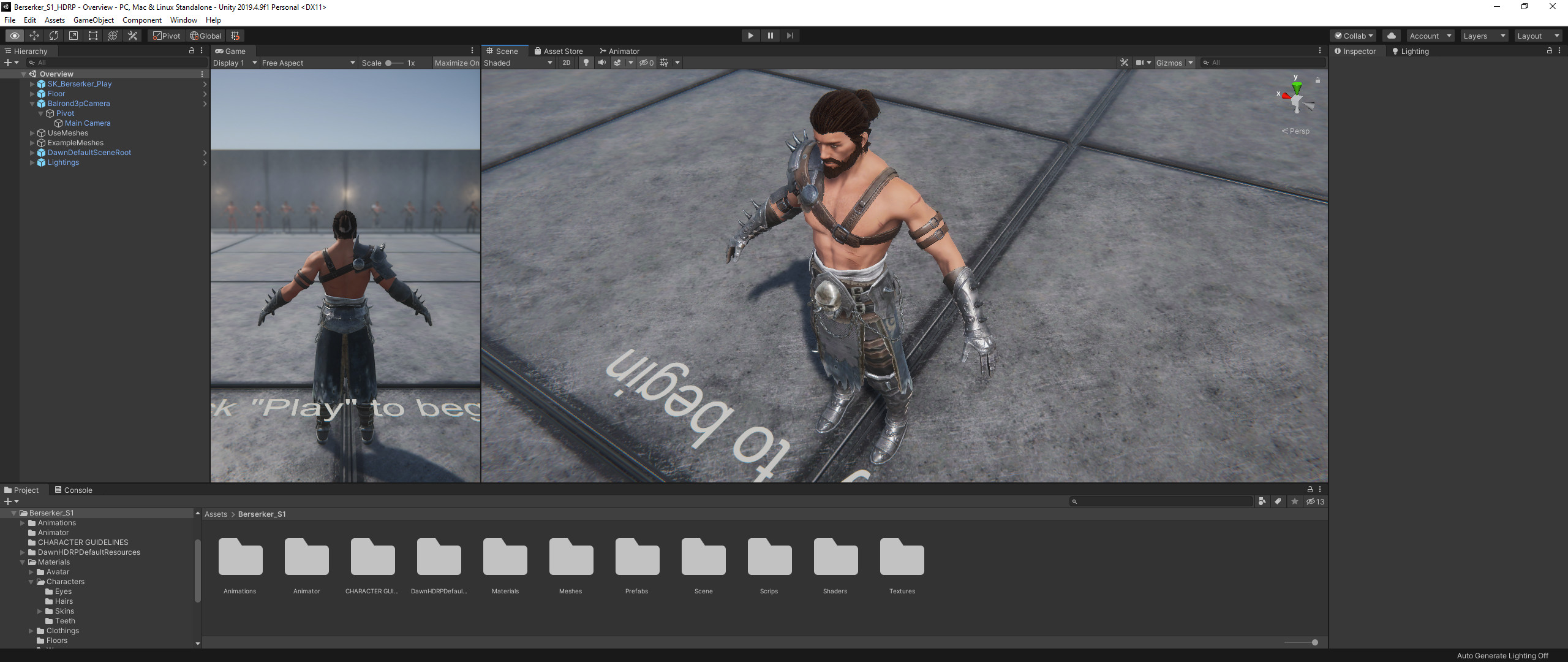
Task: Toggle the gizmo rotation lock icon
Action: 1317,80
